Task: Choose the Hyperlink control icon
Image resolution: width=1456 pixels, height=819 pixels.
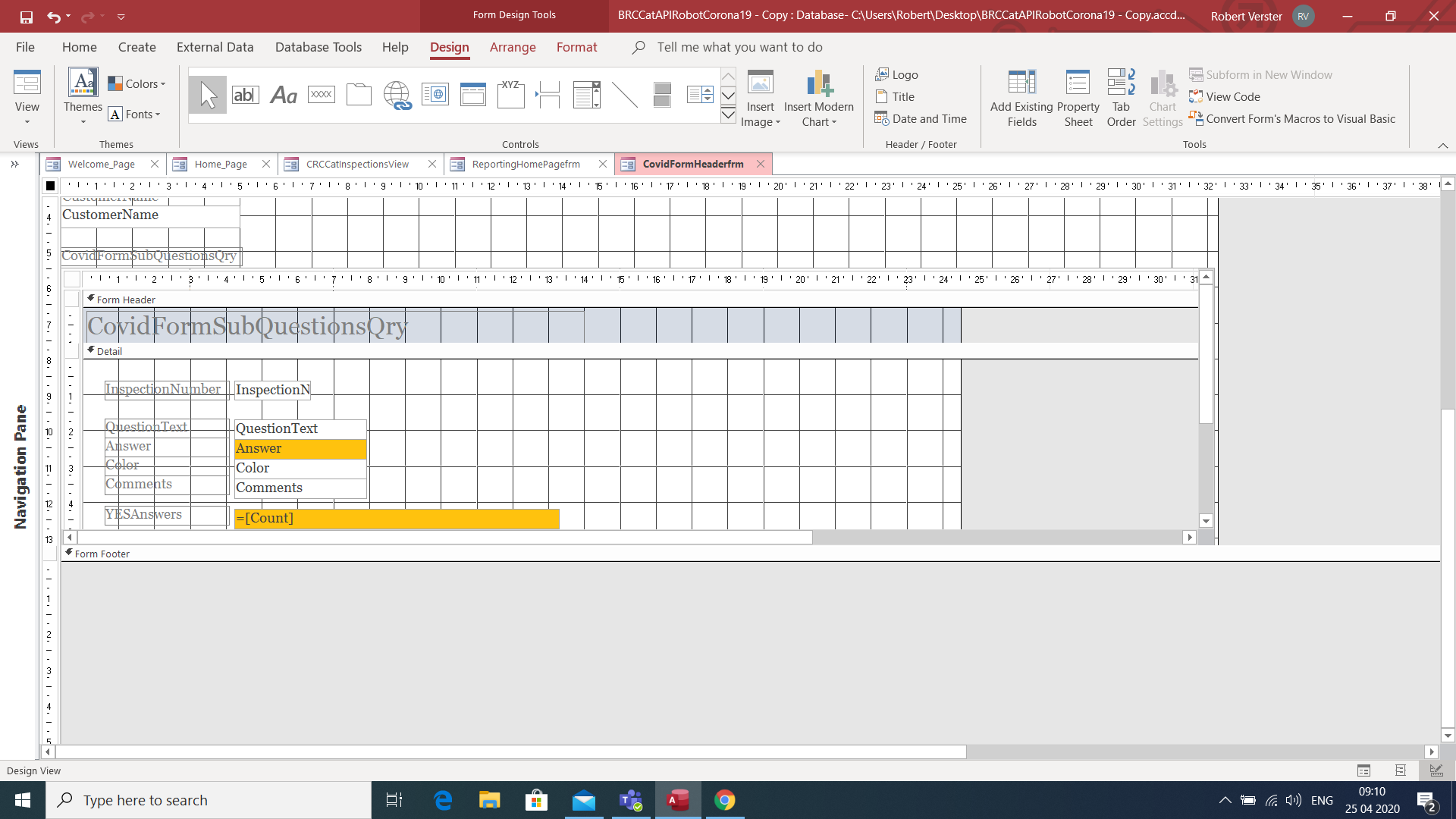Action: (397, 95)
